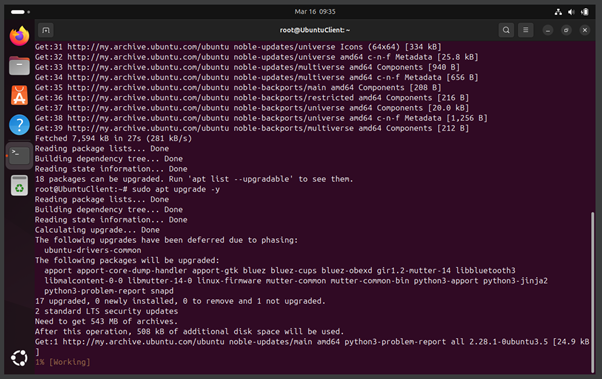Screen dimensions: 602x379
Task: Click 'Need to get 543 MB of archives' line
Action: 106,321
